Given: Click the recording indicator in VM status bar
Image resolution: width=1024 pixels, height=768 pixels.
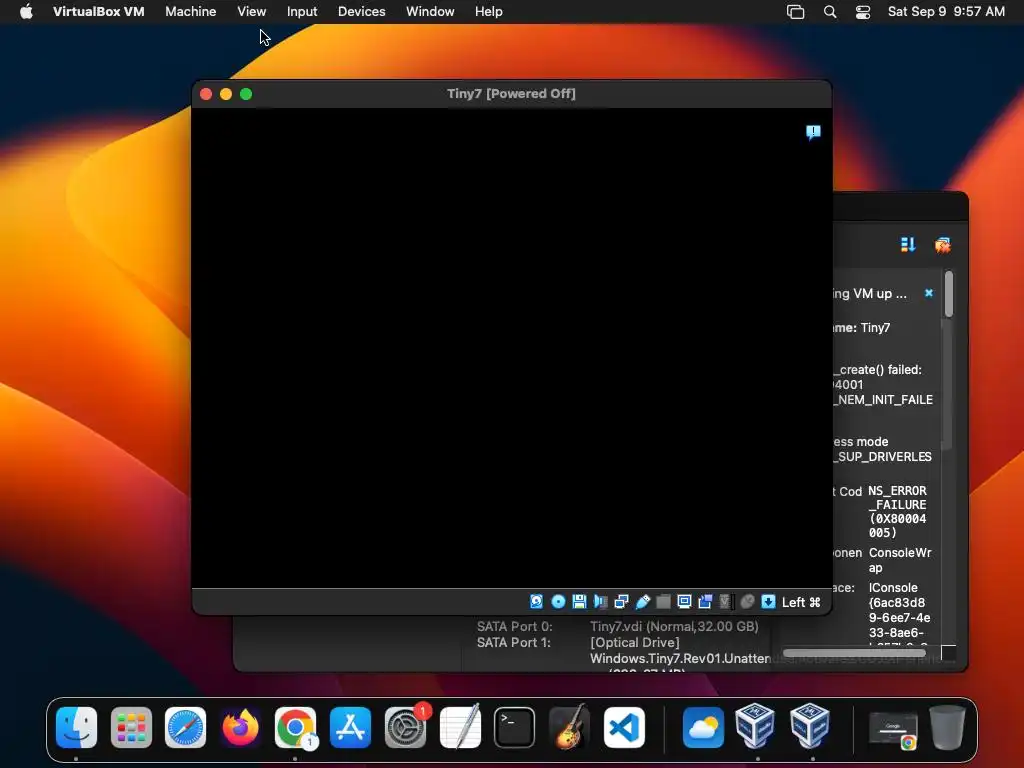Looking at the screenshot, I should click(705, 601).
